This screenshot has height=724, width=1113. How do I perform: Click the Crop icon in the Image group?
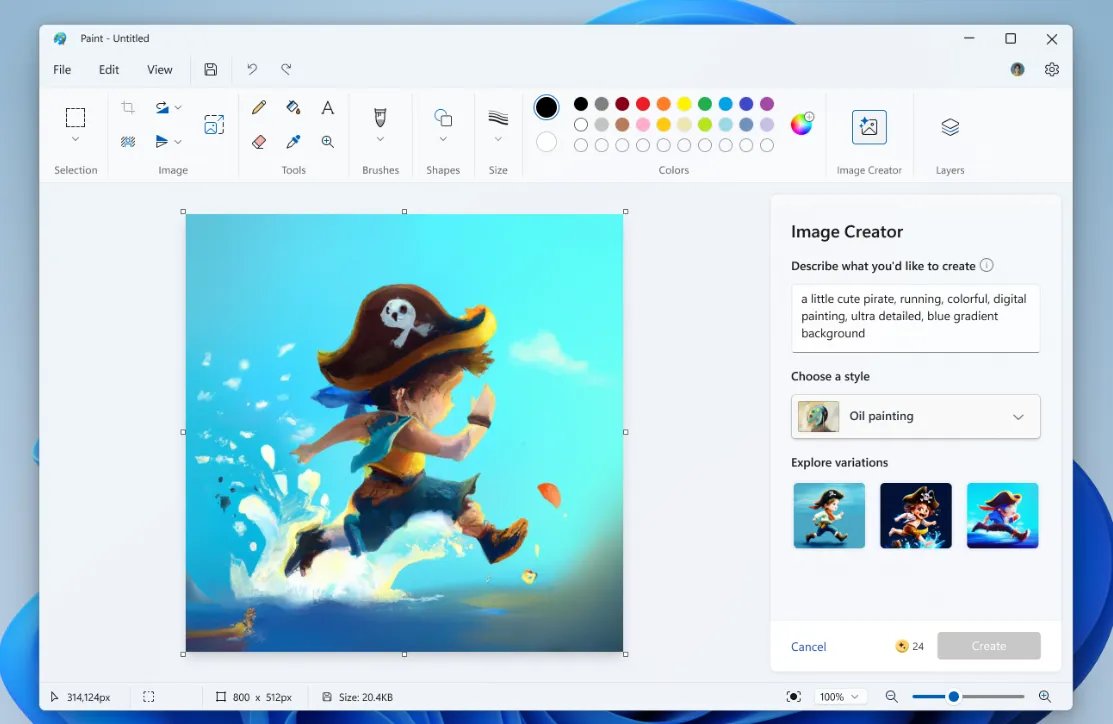tap(127, 107)
